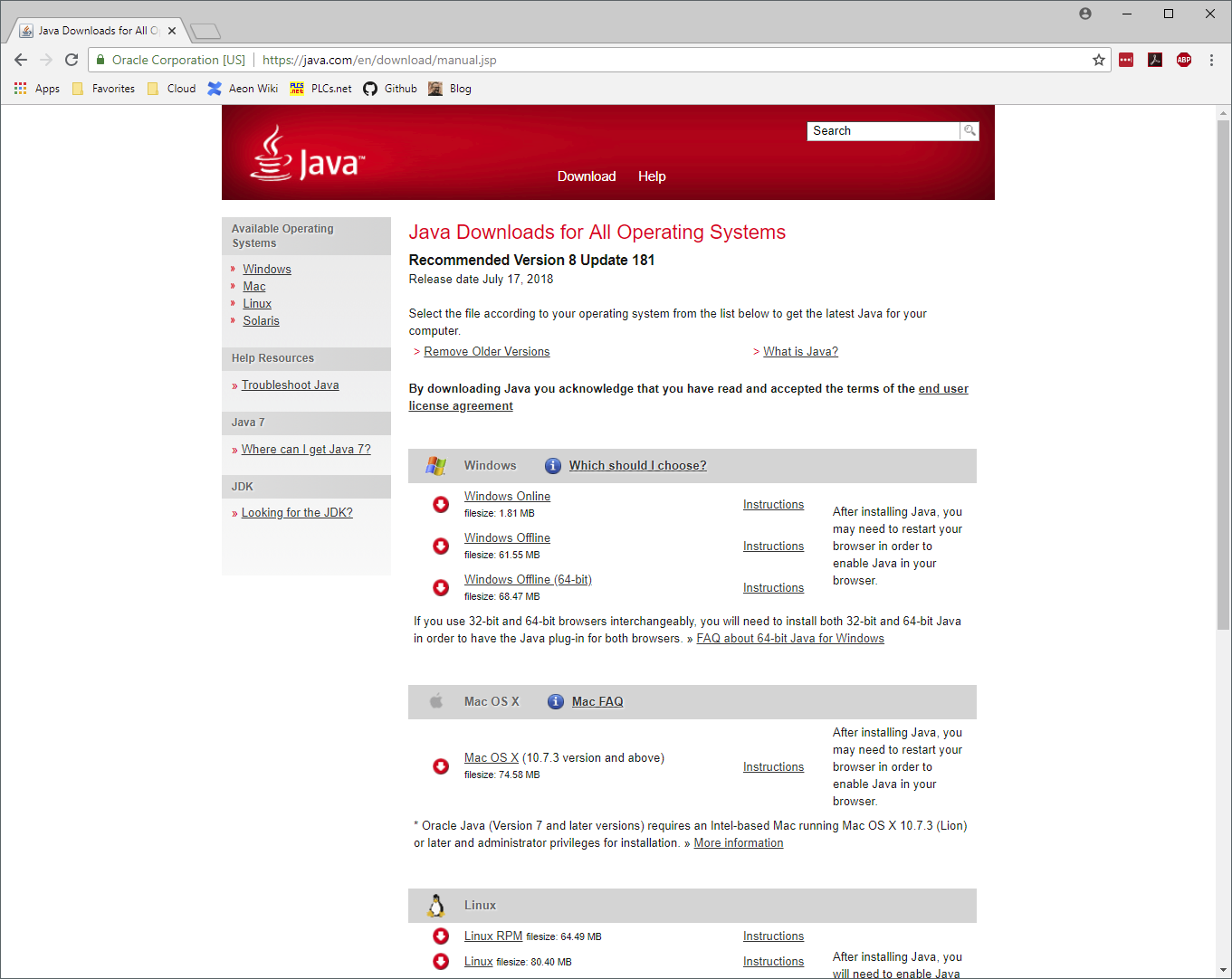Viewport: 1232px width, 979px height.
Task: Click the Linux RPM download link
Action: (x=493, y=936)
